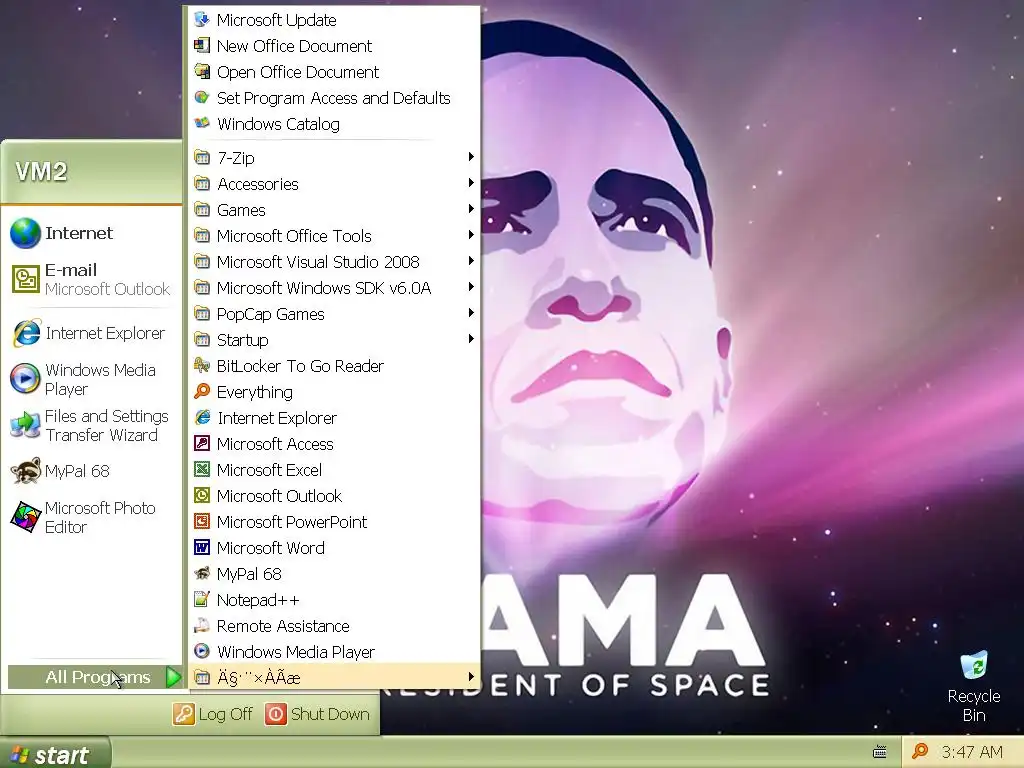Open the Startup folder entry
The height and width of the screenshot is (768, 1024).
pos(334,340)
